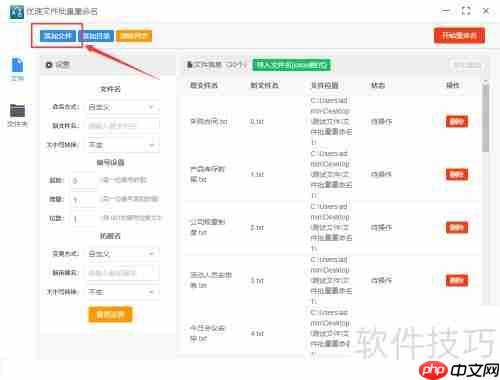Click the app logo in the title bar
500x380 pixels.
click(x=17, y=12)
